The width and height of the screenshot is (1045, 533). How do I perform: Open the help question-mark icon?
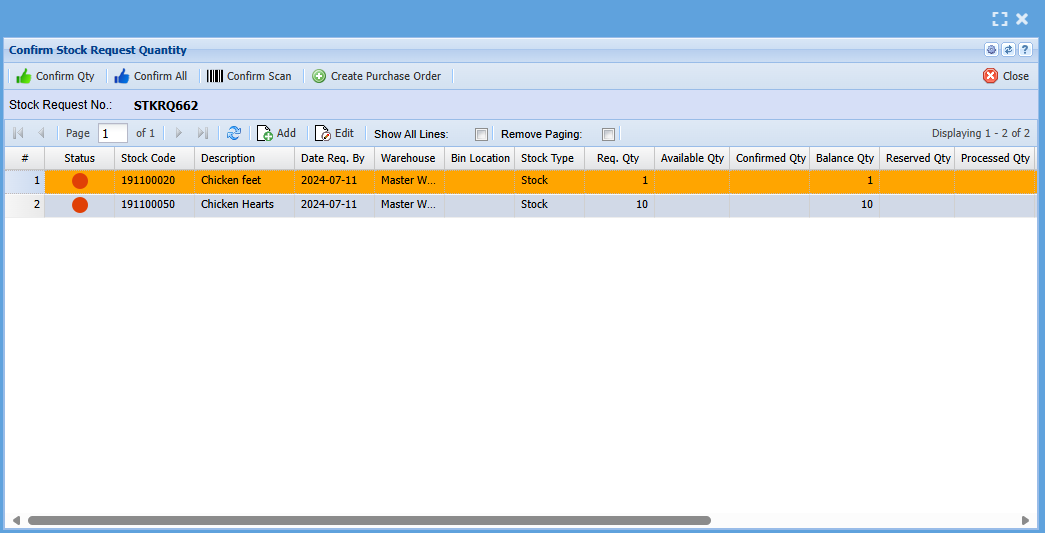click(1025, 50)
